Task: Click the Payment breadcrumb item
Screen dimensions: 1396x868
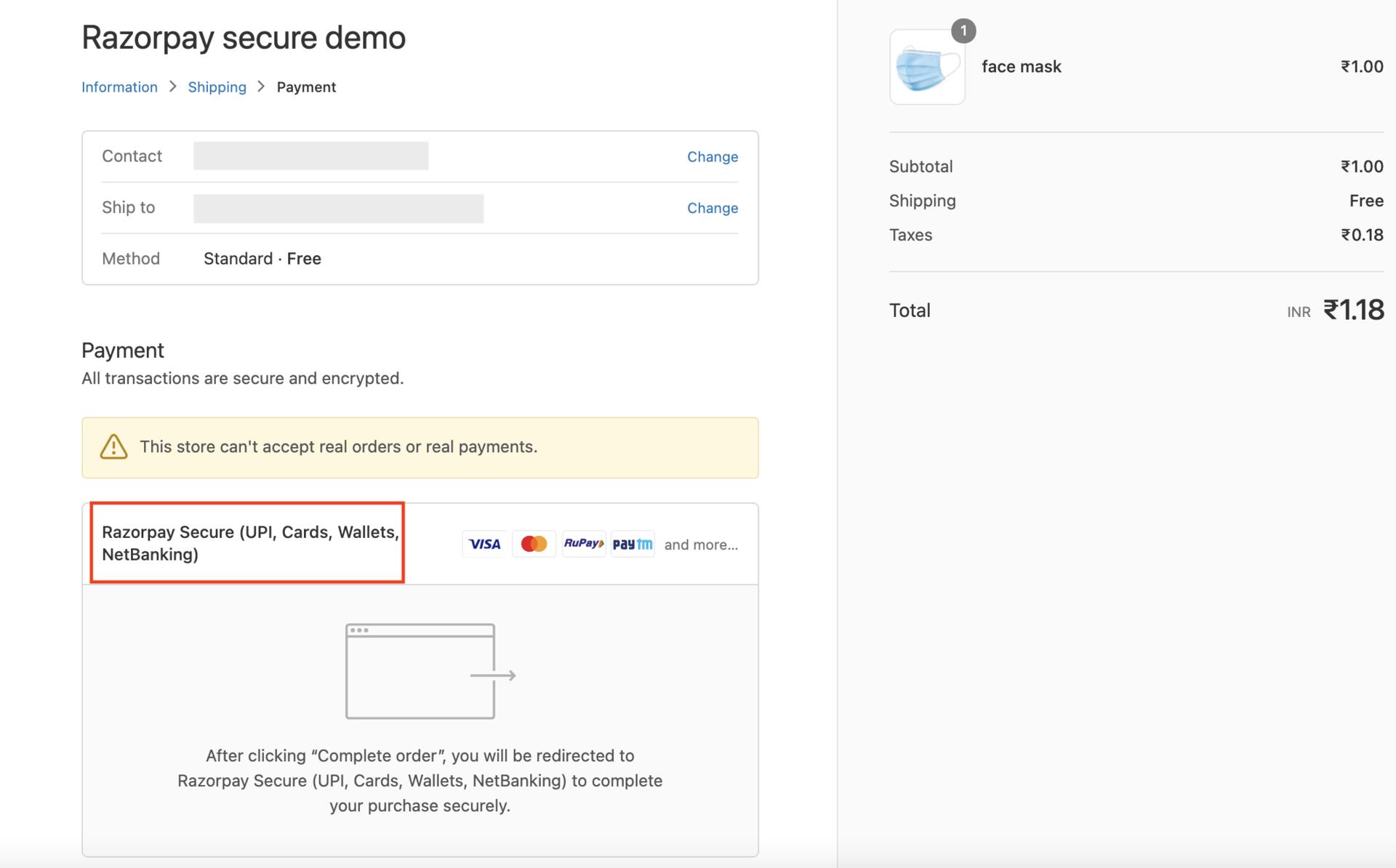Action: pos(306,87)
